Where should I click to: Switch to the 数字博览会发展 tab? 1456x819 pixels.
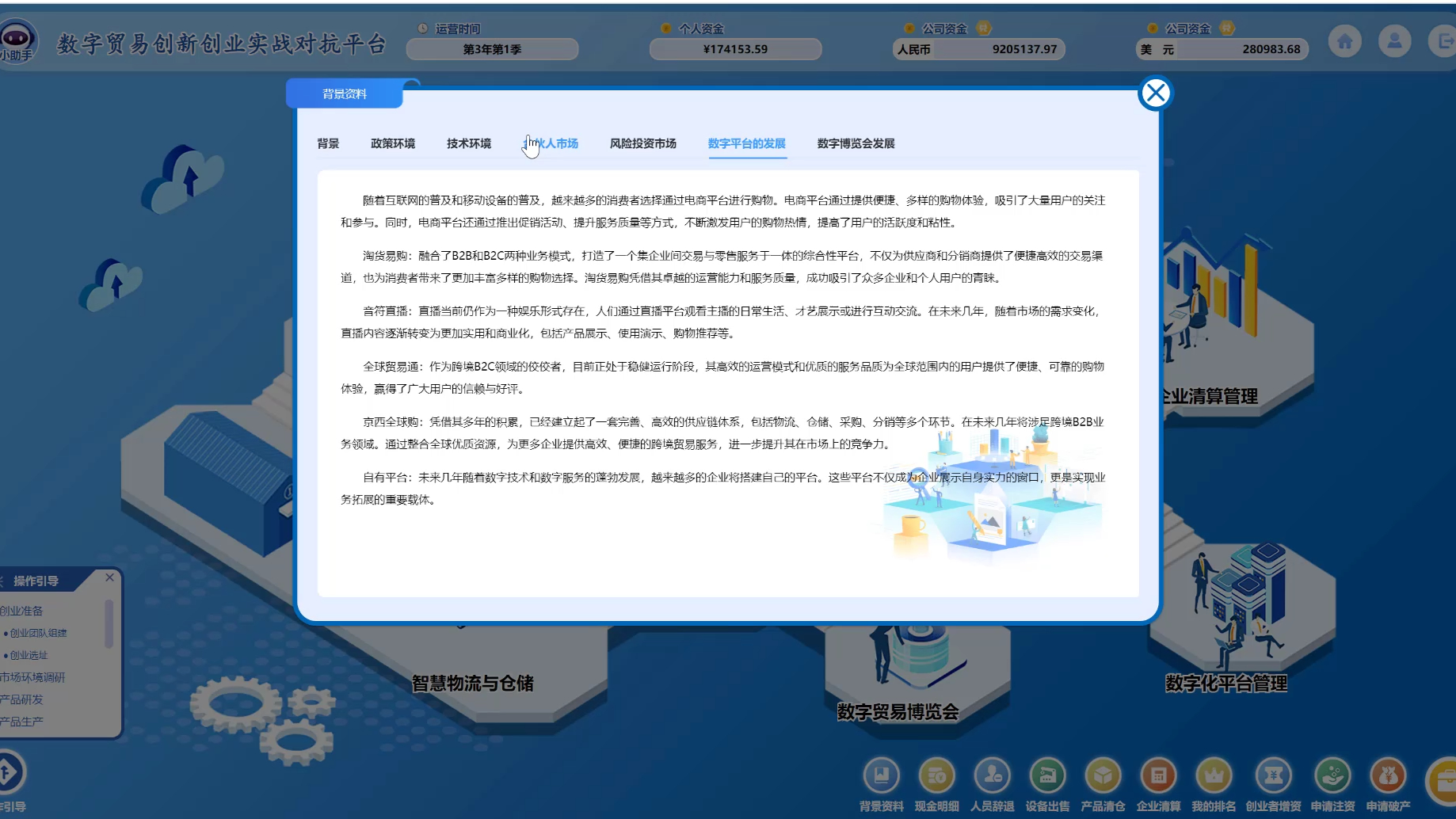coord(856,143)
